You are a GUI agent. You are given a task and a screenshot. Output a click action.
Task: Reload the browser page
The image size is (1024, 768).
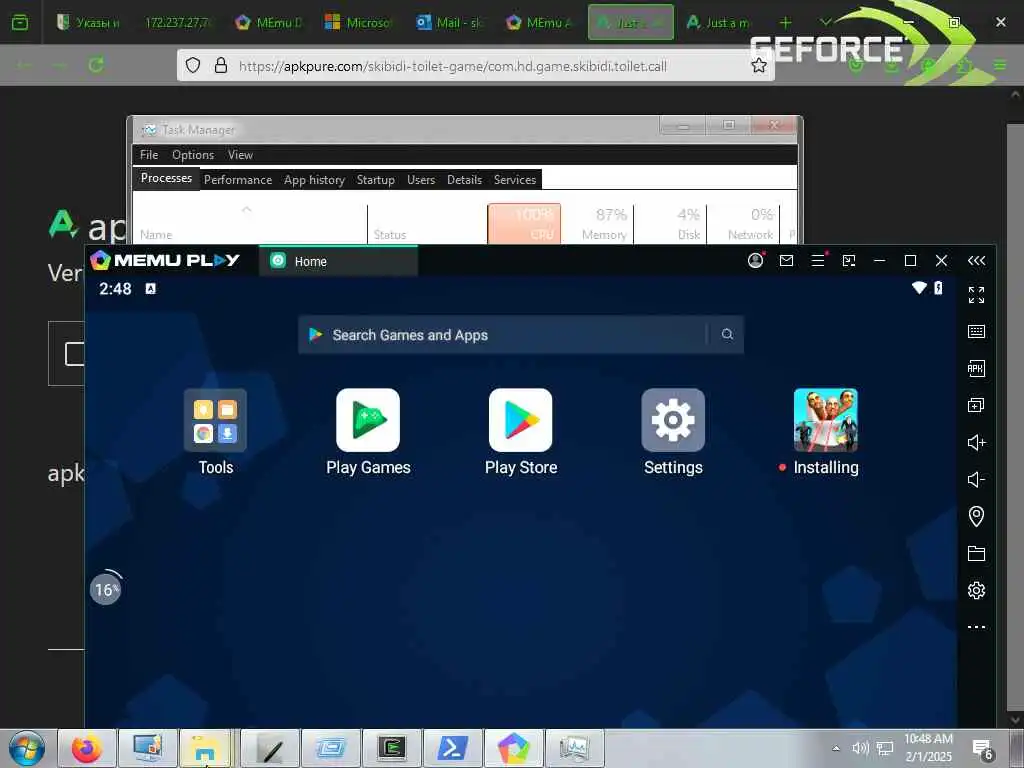tap(96, 65)
